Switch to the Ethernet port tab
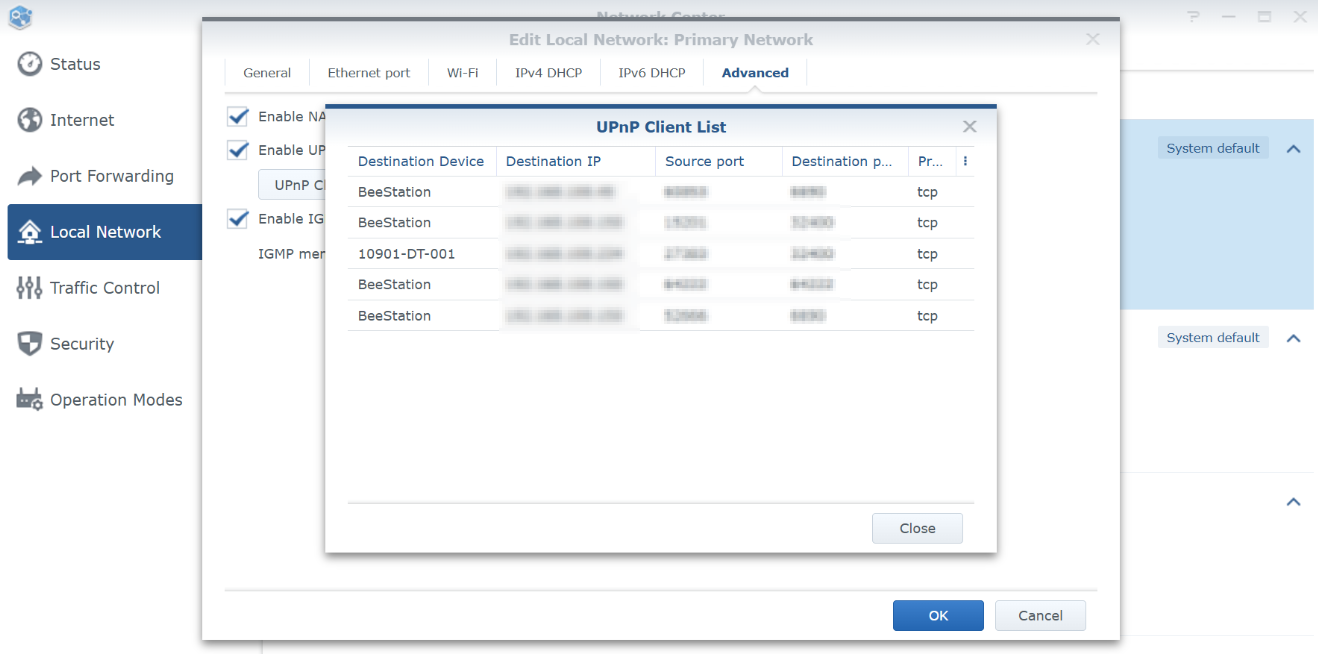The height and width of the screenshot is (654, 1318). pos(369,73)
